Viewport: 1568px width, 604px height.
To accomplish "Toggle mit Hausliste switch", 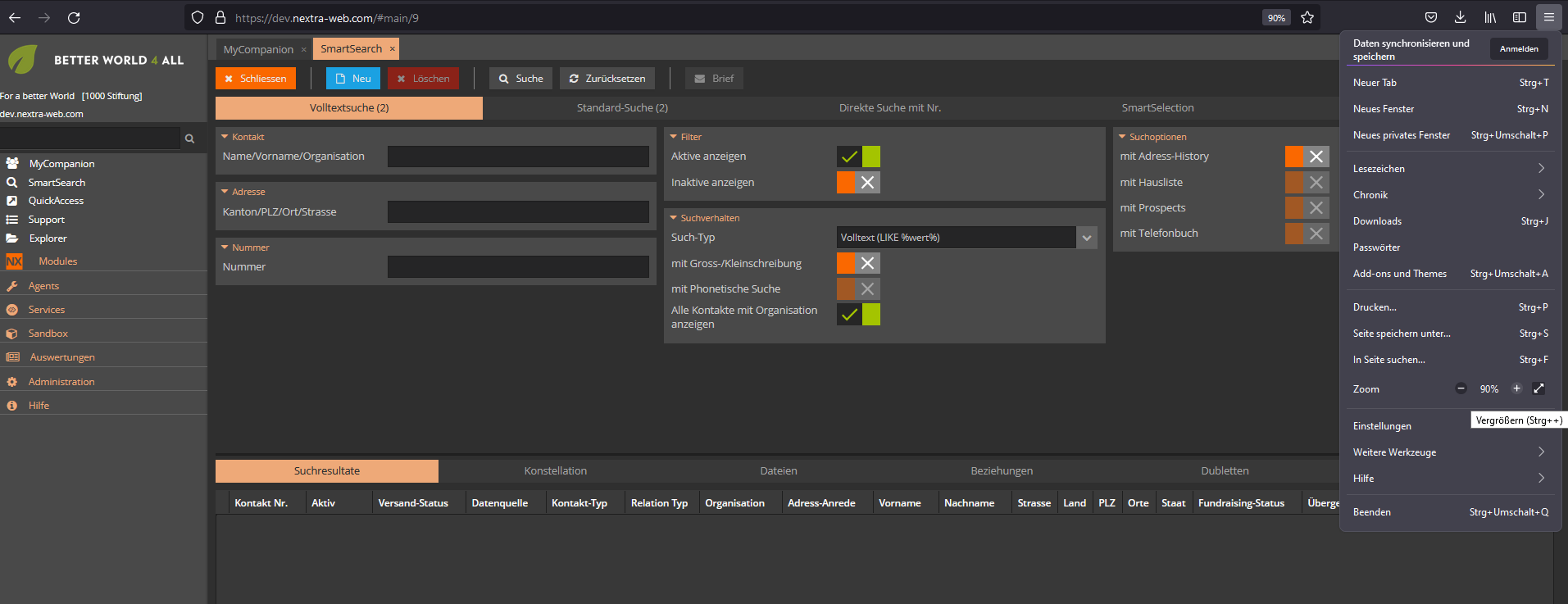I will tap(1307, 182).
